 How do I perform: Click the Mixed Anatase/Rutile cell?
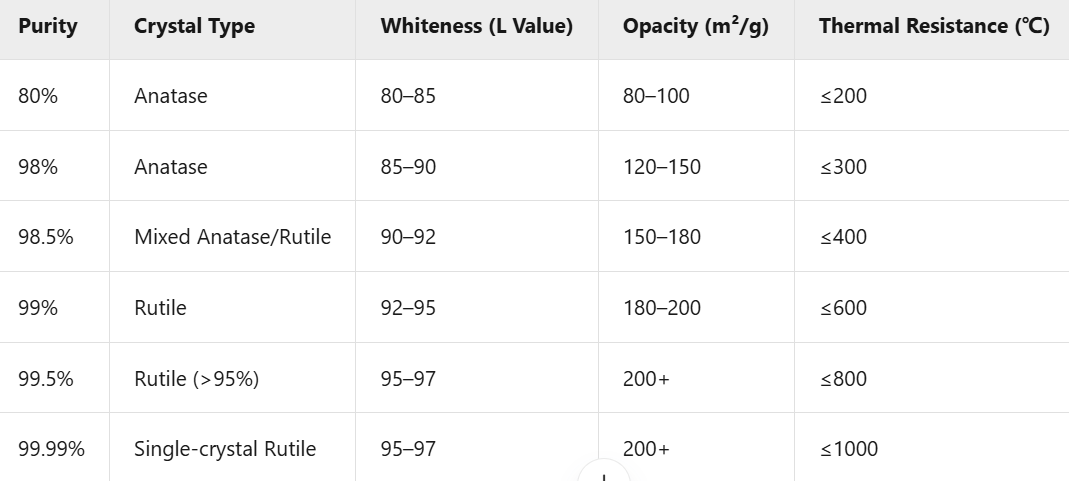(232, 237)
